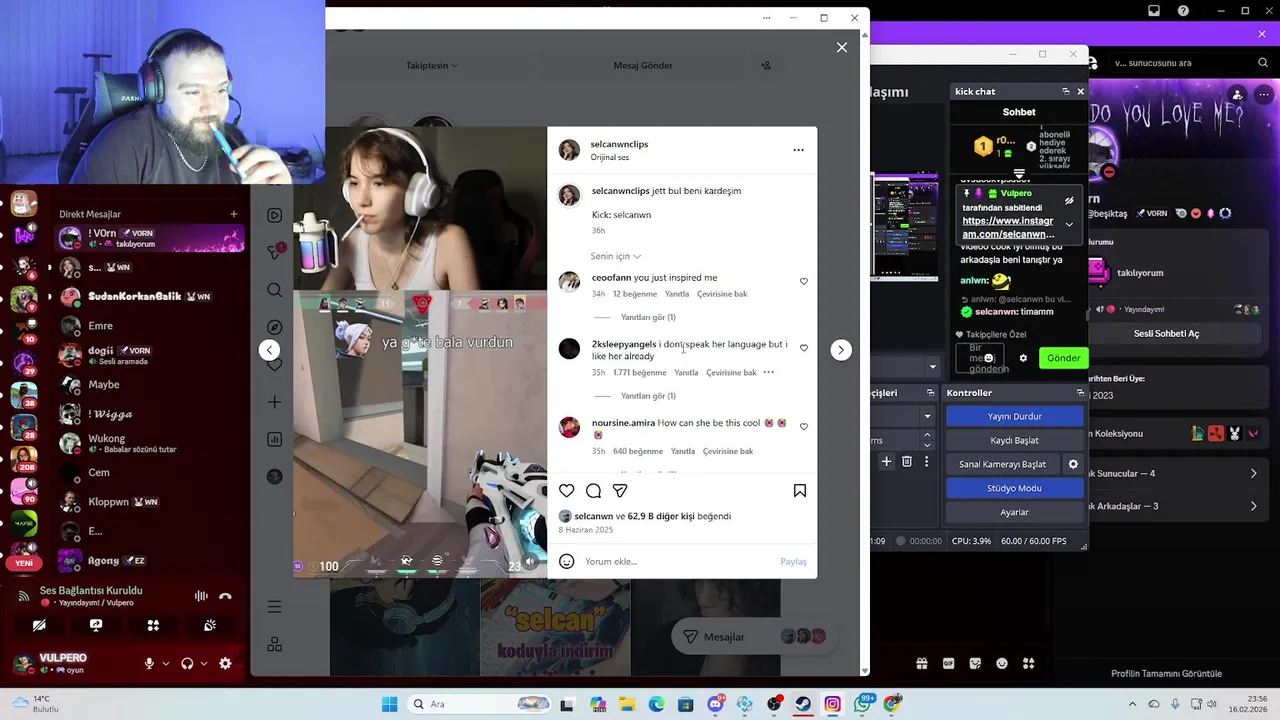This screenshot has height=720, width=1280.
Task: Open the Explore compass icon in the Instagram sidebar
Action: (x=275, y=327)
